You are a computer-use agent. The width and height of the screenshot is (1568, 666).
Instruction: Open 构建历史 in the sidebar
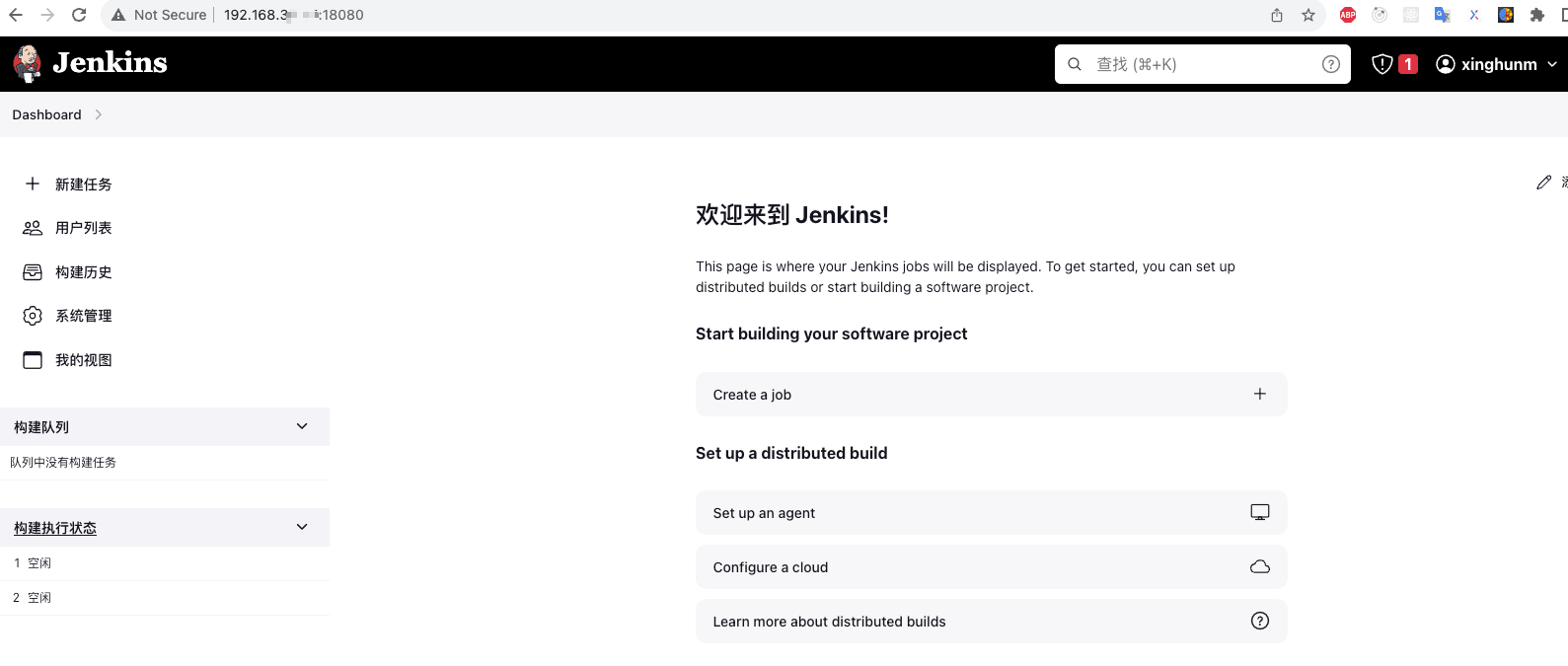point(84,272)
